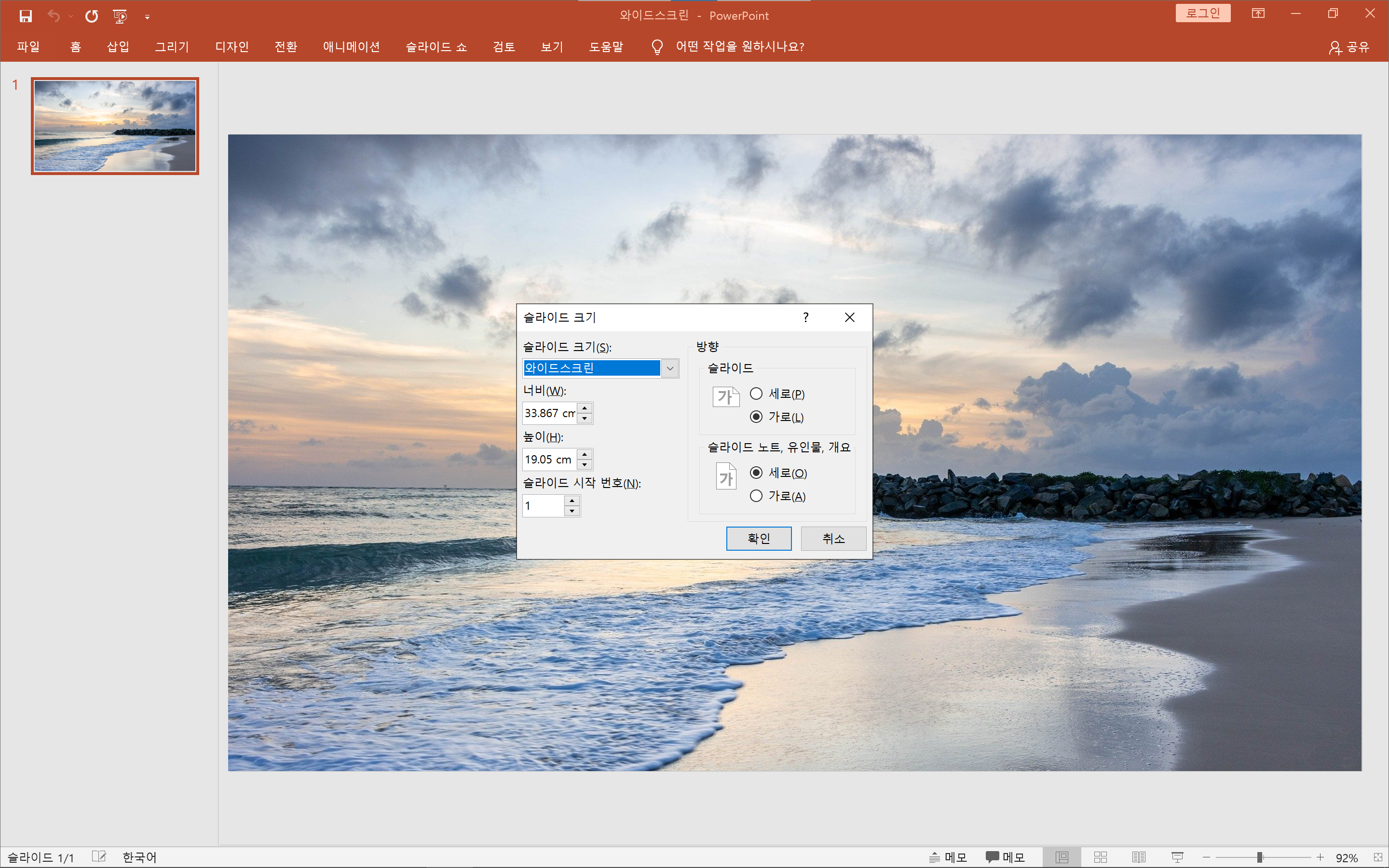1389x868 pixels.
Task: Open the slide size 와이드스크린 dropdown
Action: click(669, 368)
